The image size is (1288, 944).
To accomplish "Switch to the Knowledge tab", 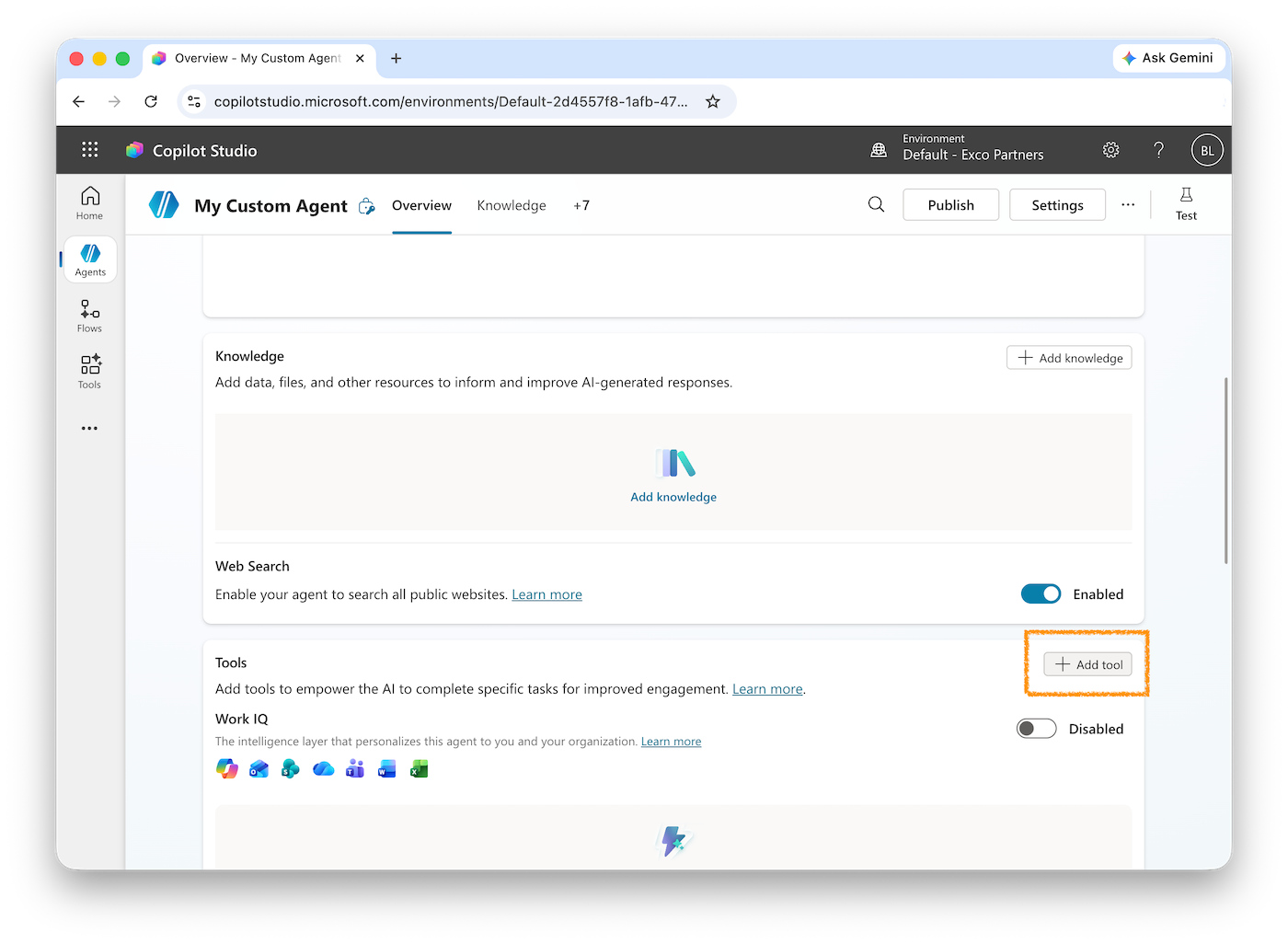I will pyautogui.click(x=512, y=205).
